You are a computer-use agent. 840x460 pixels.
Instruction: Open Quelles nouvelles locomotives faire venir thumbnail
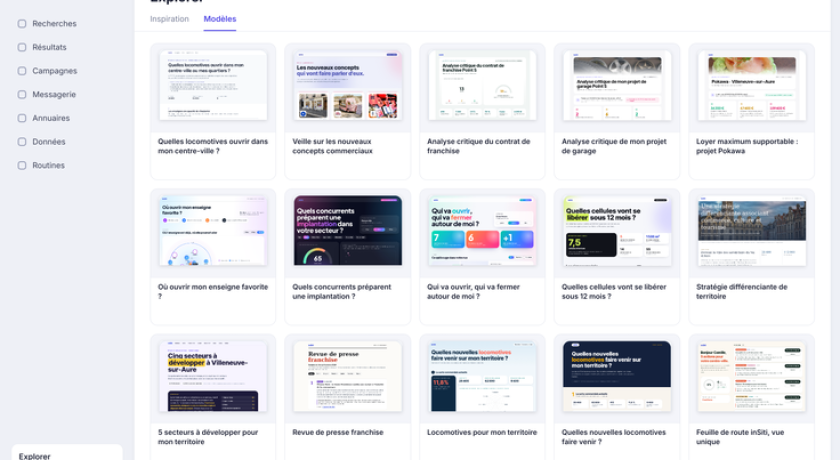[617, 376]
